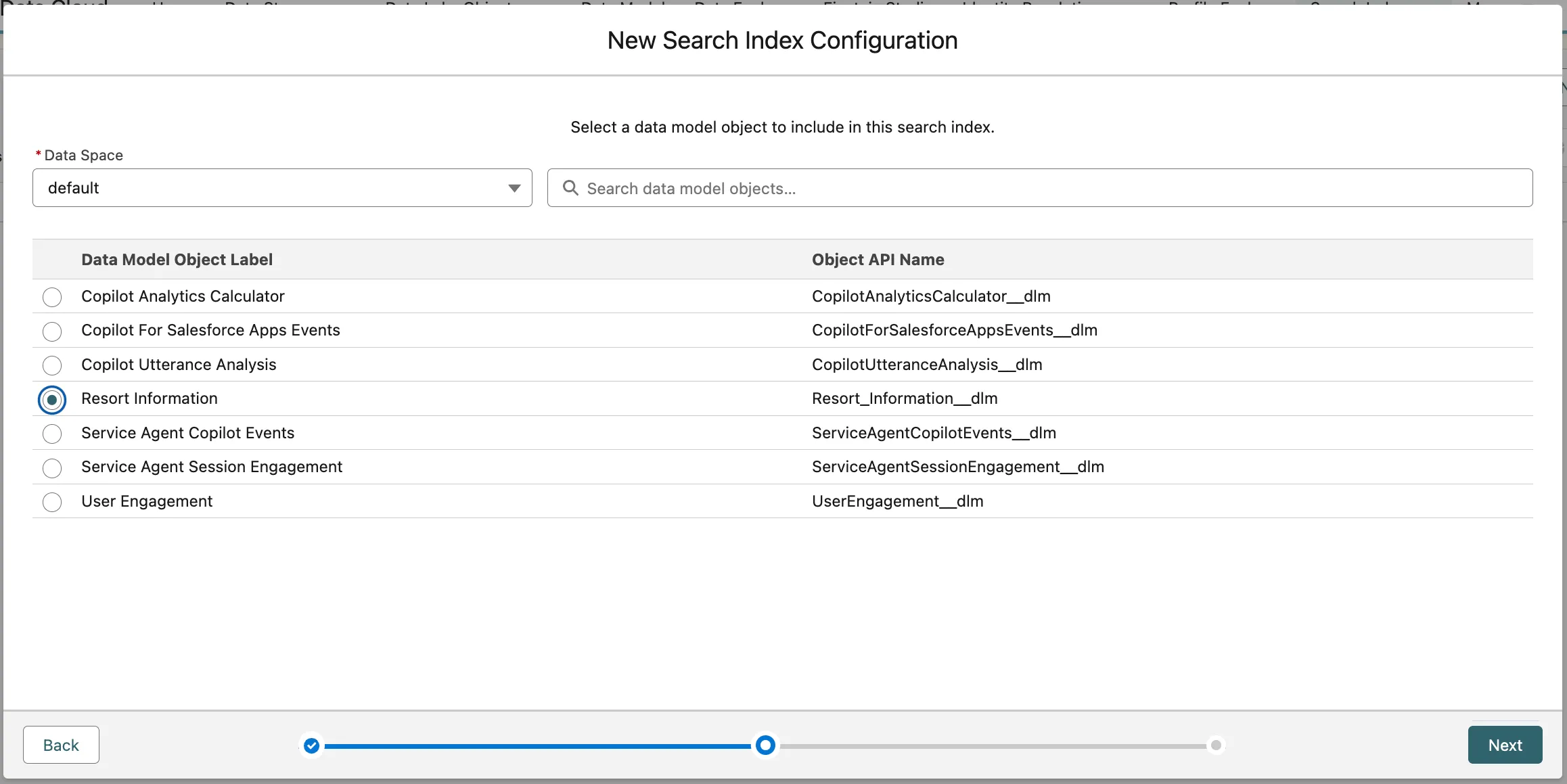Click the search magnifier icon

point(570,188)
